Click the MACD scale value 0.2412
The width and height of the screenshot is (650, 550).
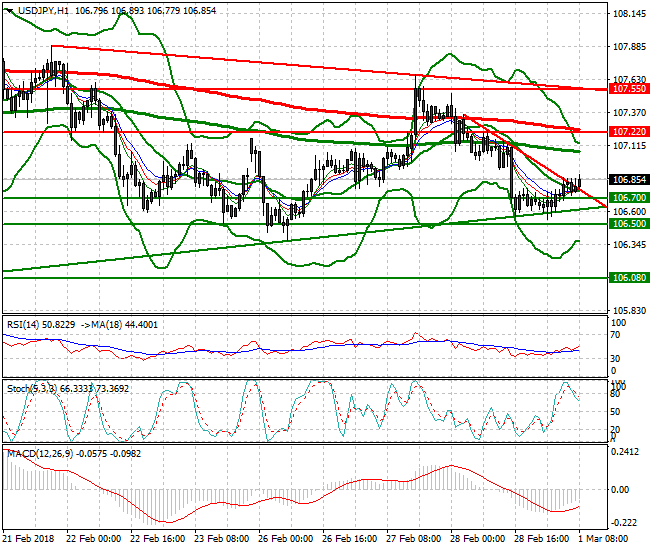tap(625, 452)
